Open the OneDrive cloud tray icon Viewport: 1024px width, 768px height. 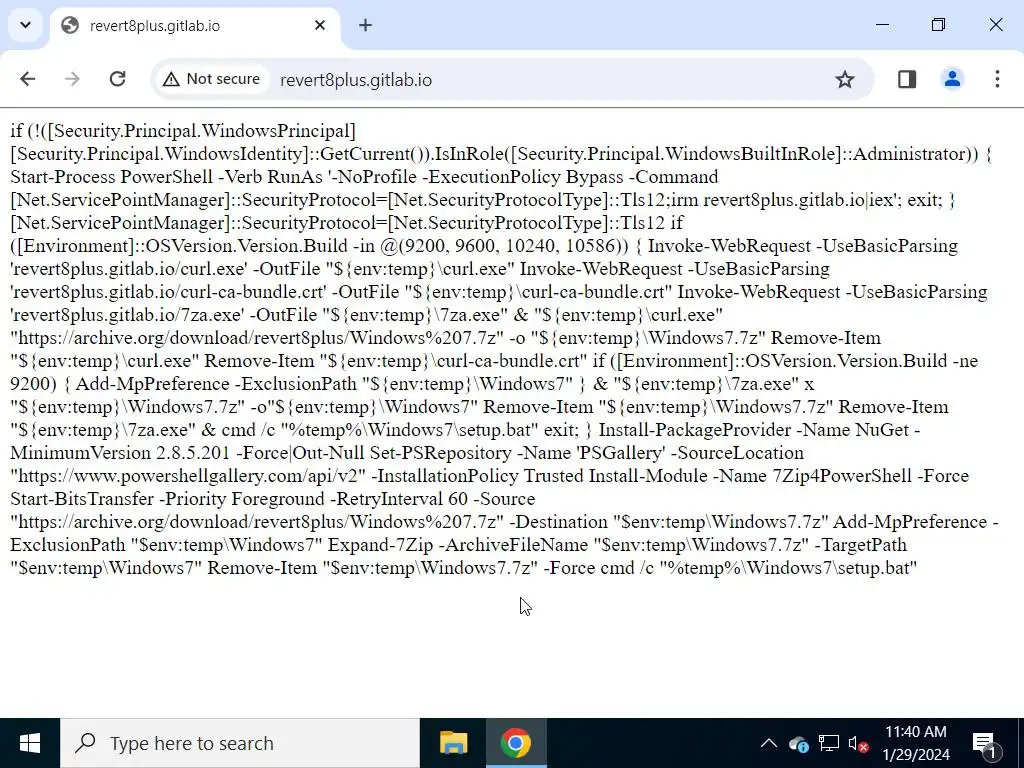[799, 744]
